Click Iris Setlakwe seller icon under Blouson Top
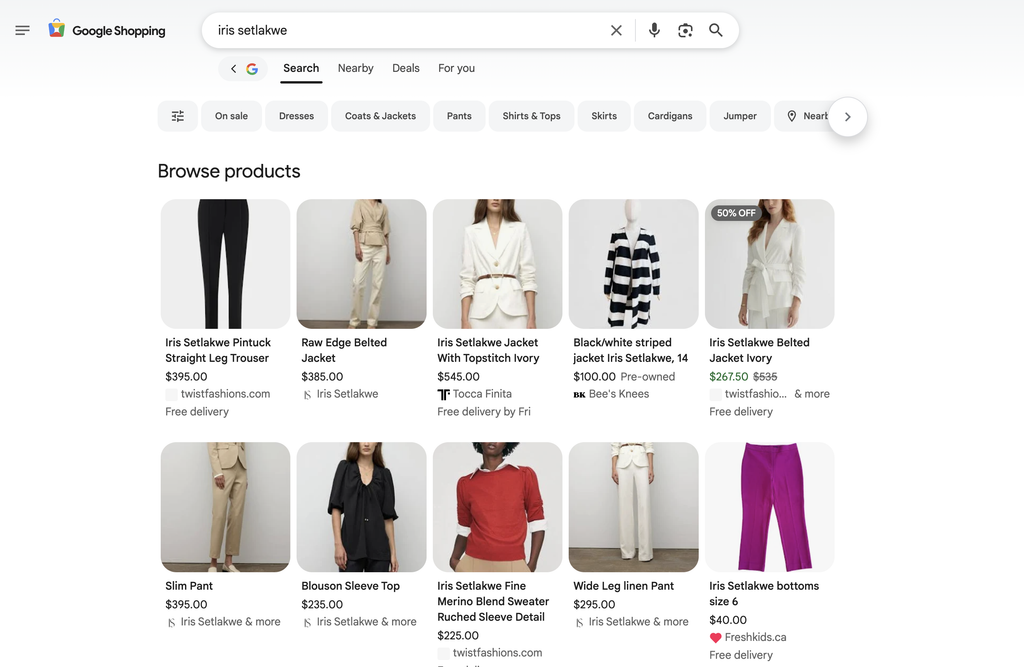Image resolution: width=1024 pixels, height=667 pixels. point(307,623)
